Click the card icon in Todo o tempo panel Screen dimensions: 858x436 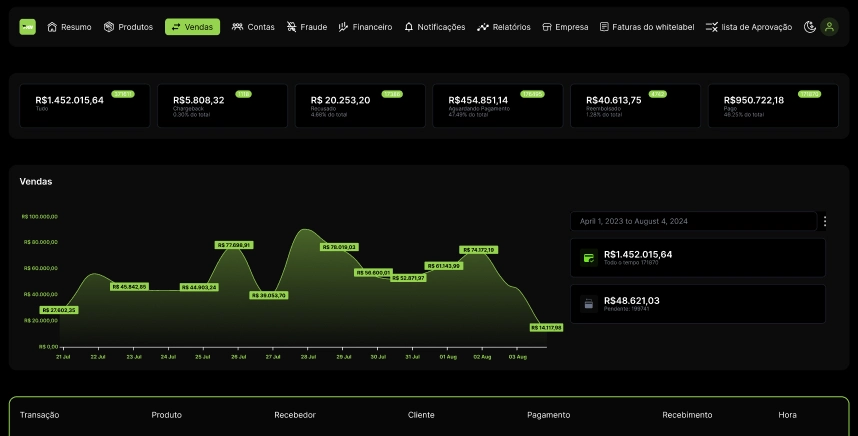[x=589, y=258]
